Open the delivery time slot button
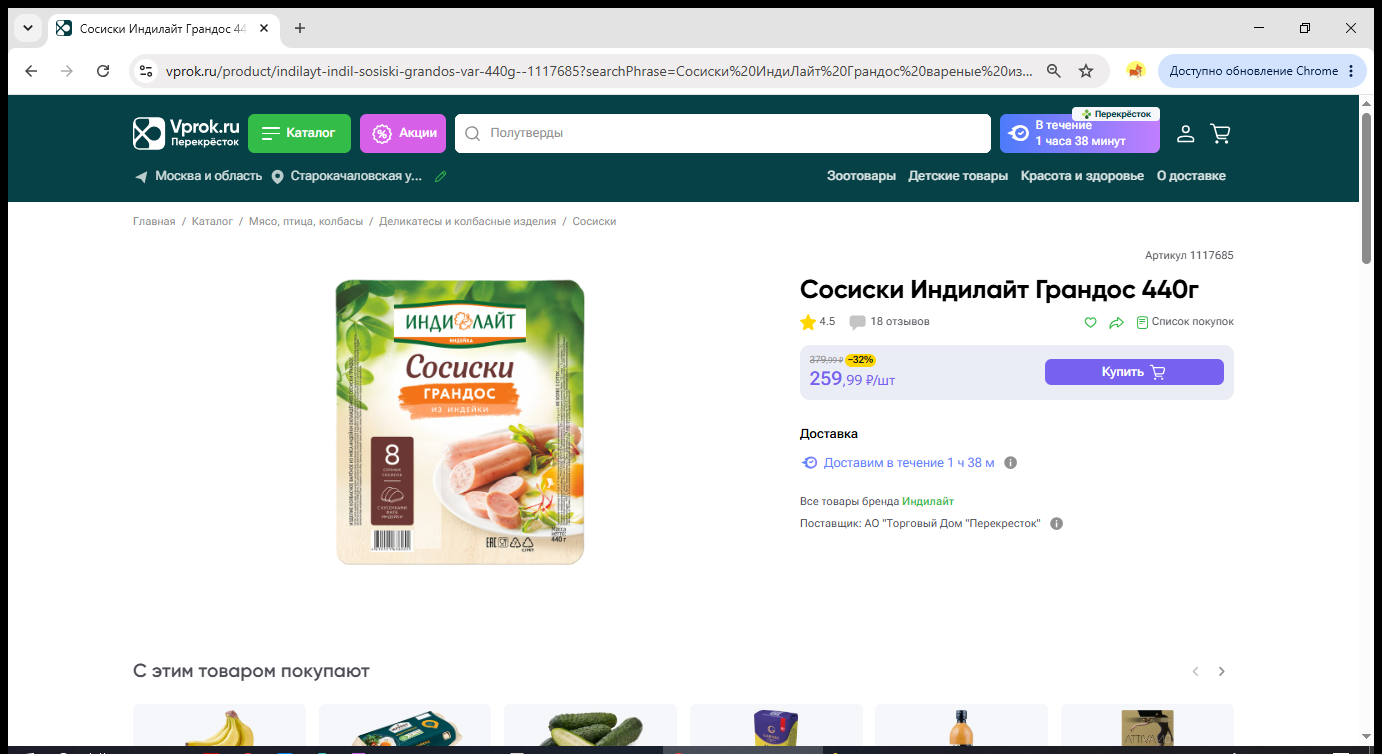 (1080, 133)
